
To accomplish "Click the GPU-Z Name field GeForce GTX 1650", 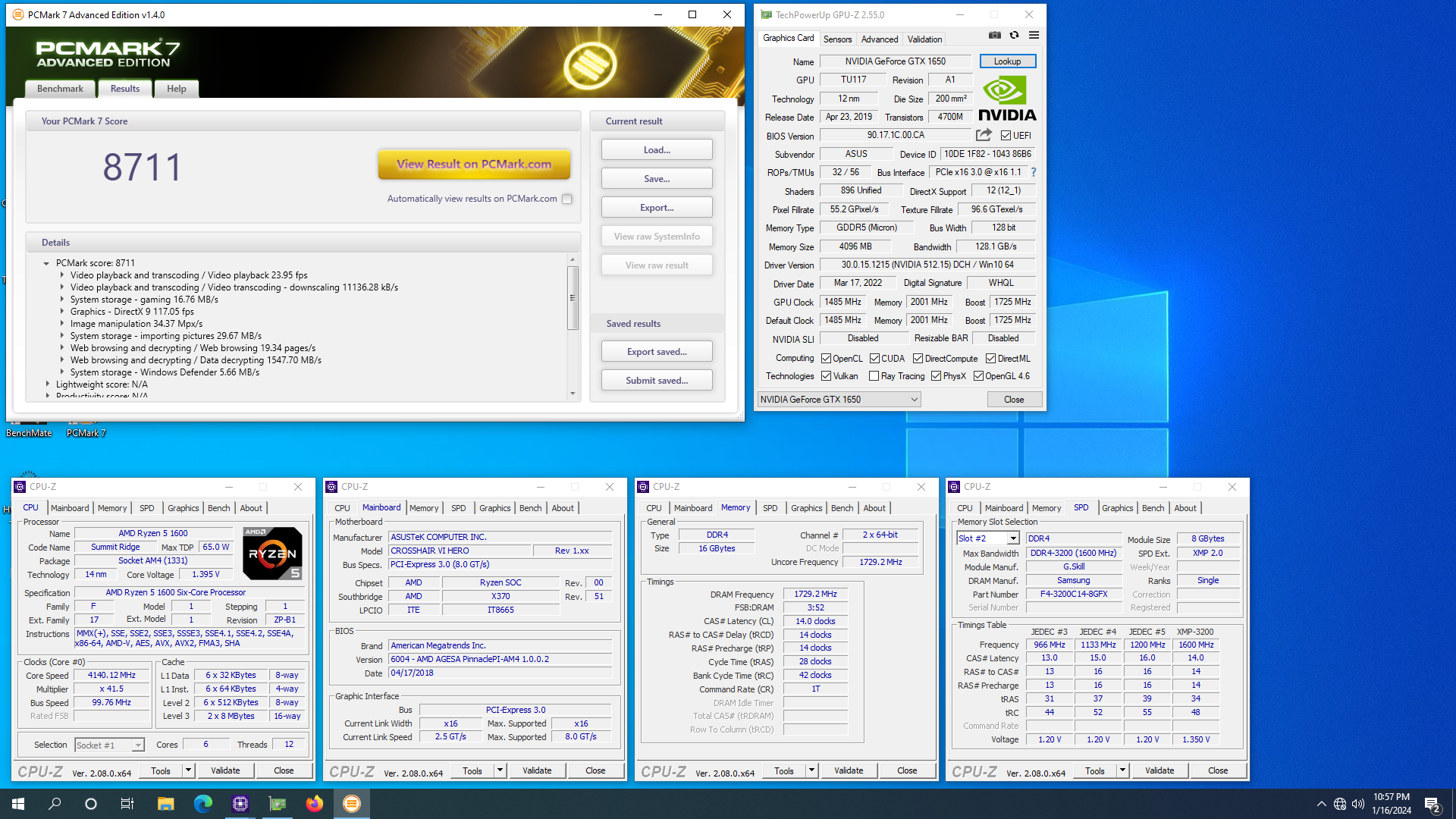I will 896,61.
